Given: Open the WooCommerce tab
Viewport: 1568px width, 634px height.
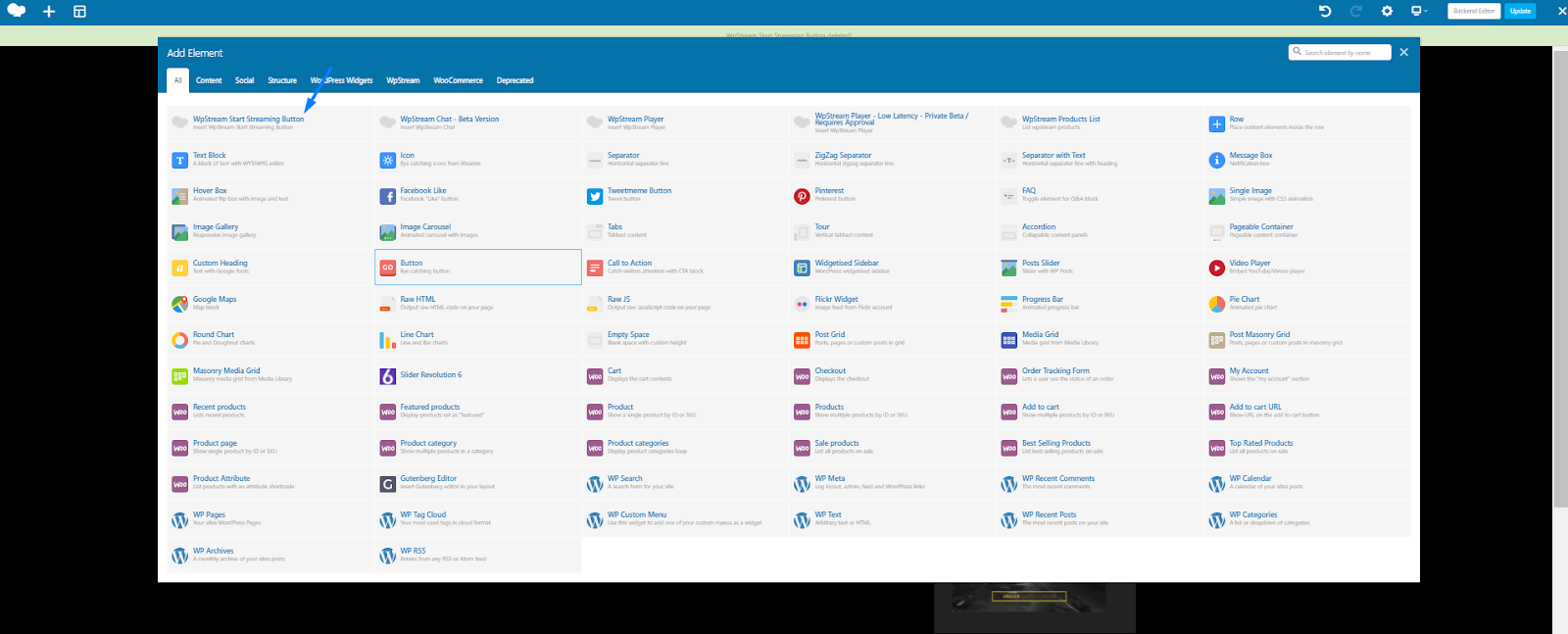Looking at the screenshot, I should [458, 80].
